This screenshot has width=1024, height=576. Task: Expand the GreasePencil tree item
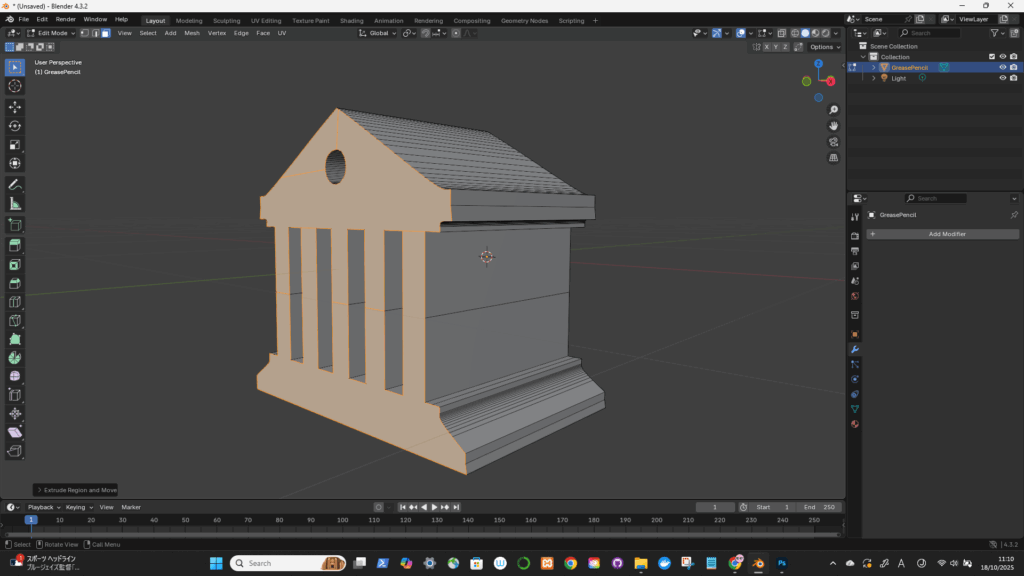873,67
